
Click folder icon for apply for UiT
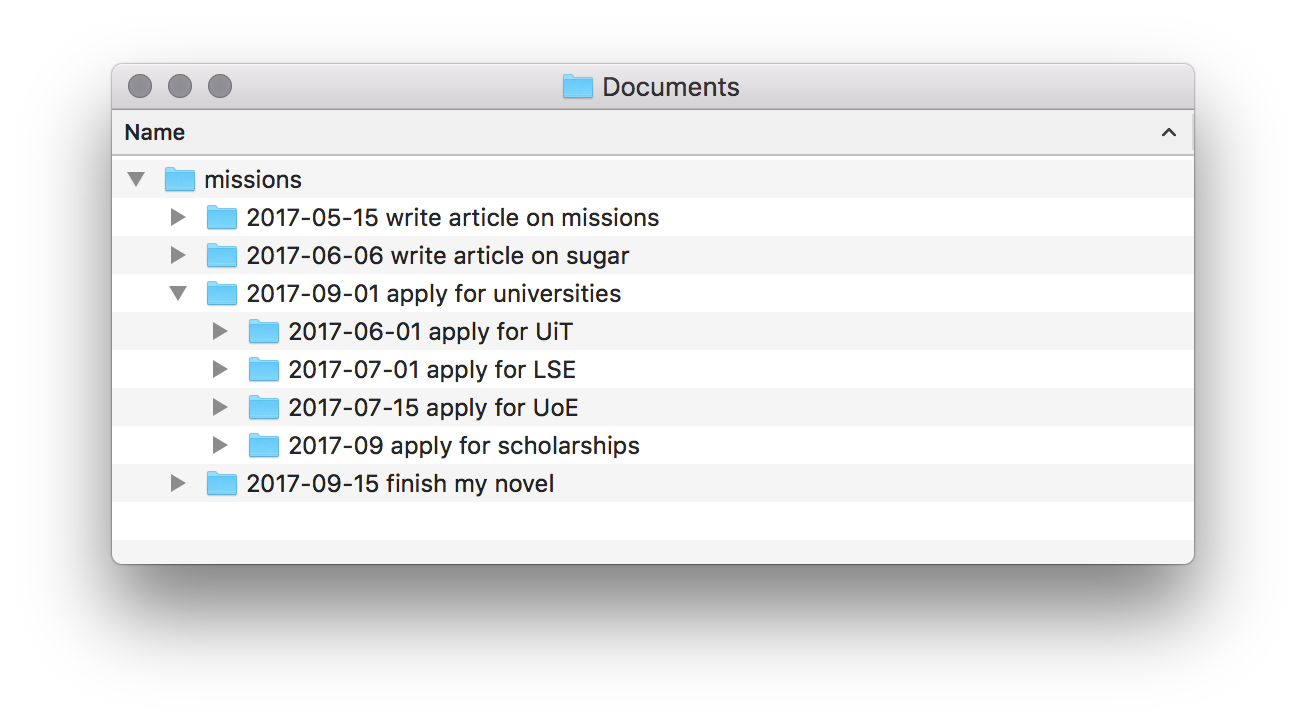264,332
